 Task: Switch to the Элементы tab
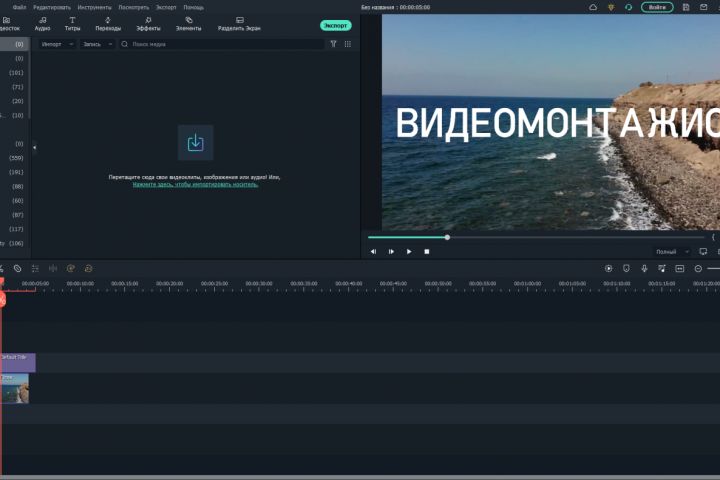(x=188, y=24)
